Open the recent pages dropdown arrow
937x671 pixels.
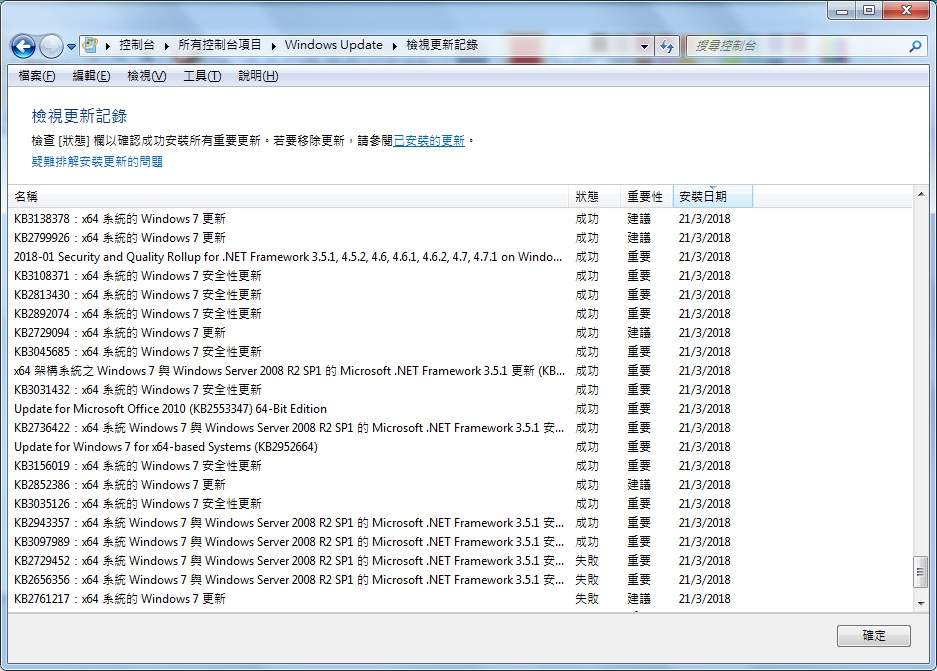(71, 46)
